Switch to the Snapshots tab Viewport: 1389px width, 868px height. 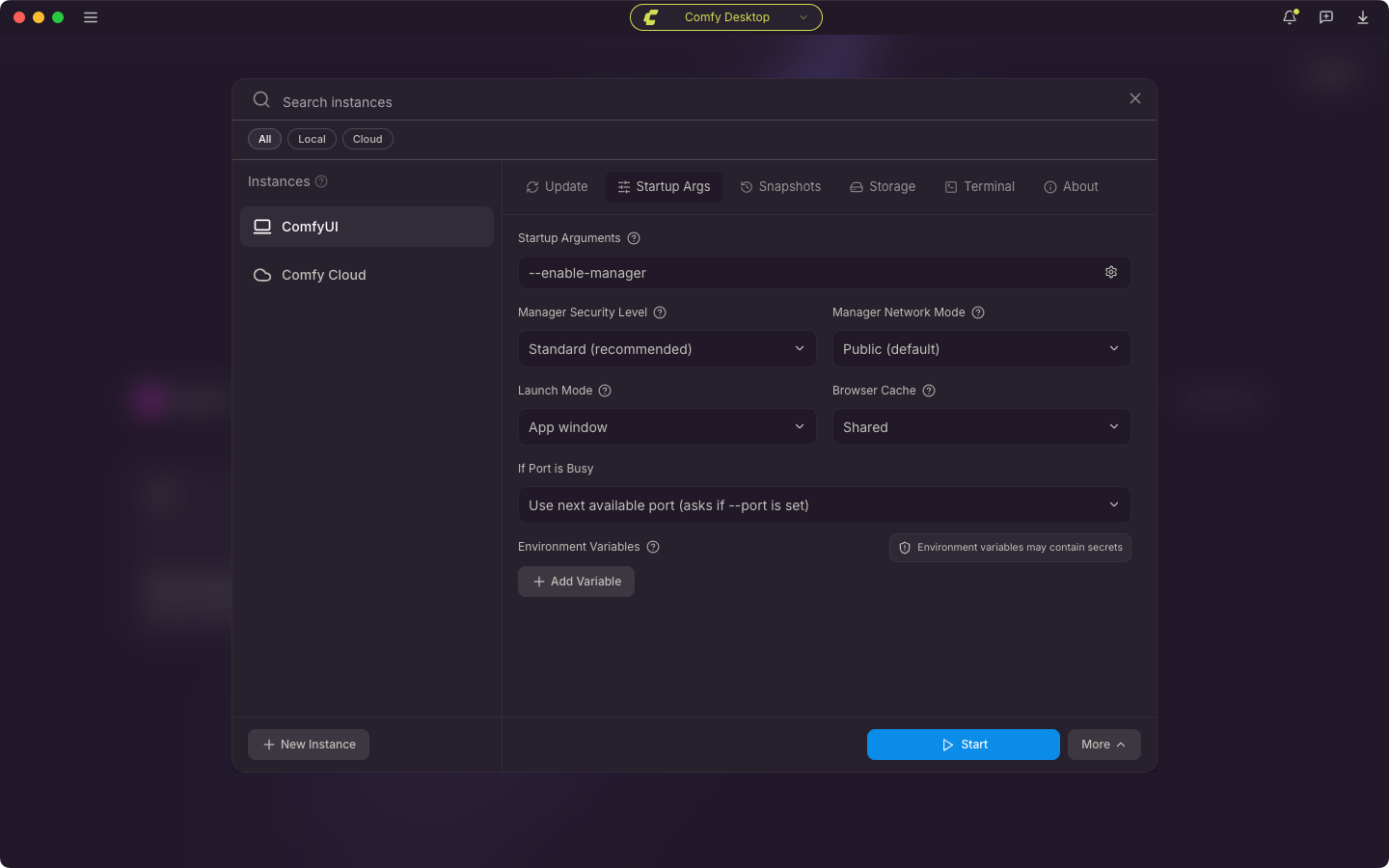point(780,187)
